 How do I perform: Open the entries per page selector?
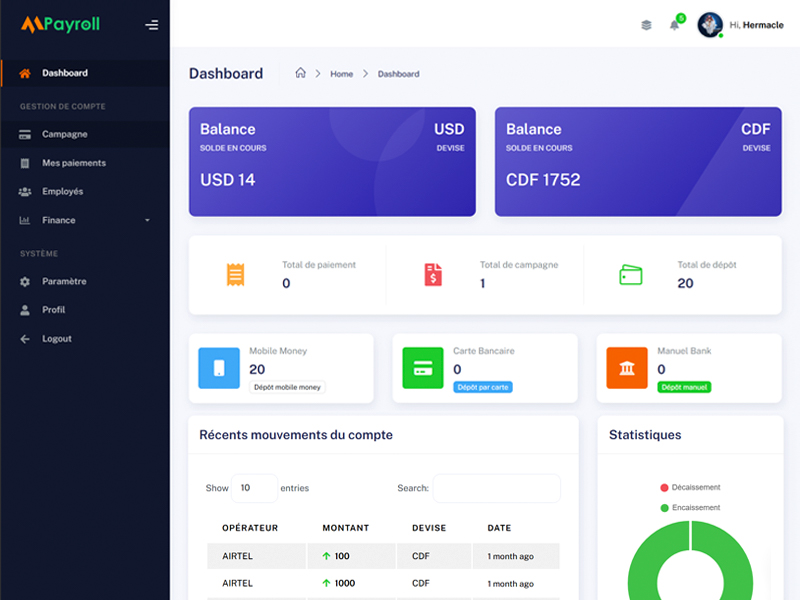255,488
